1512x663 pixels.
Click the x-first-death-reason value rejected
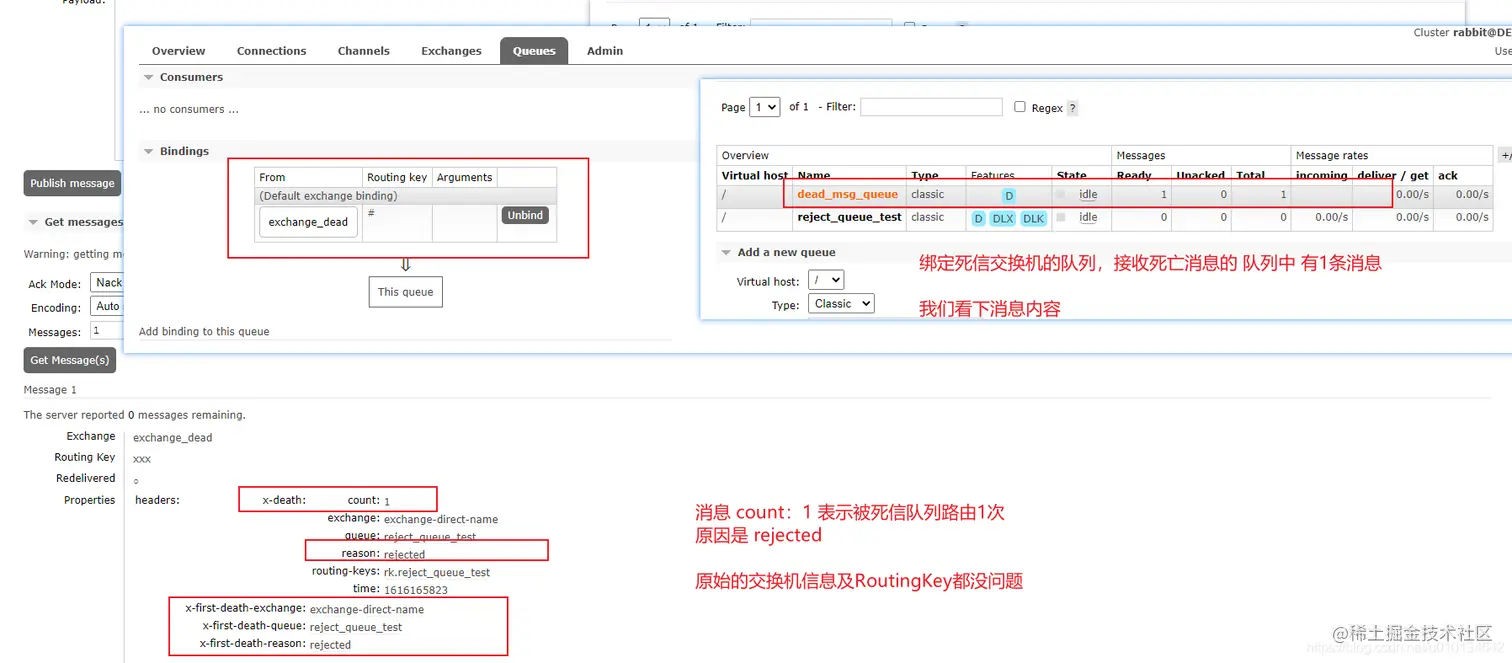pos(330,645)
